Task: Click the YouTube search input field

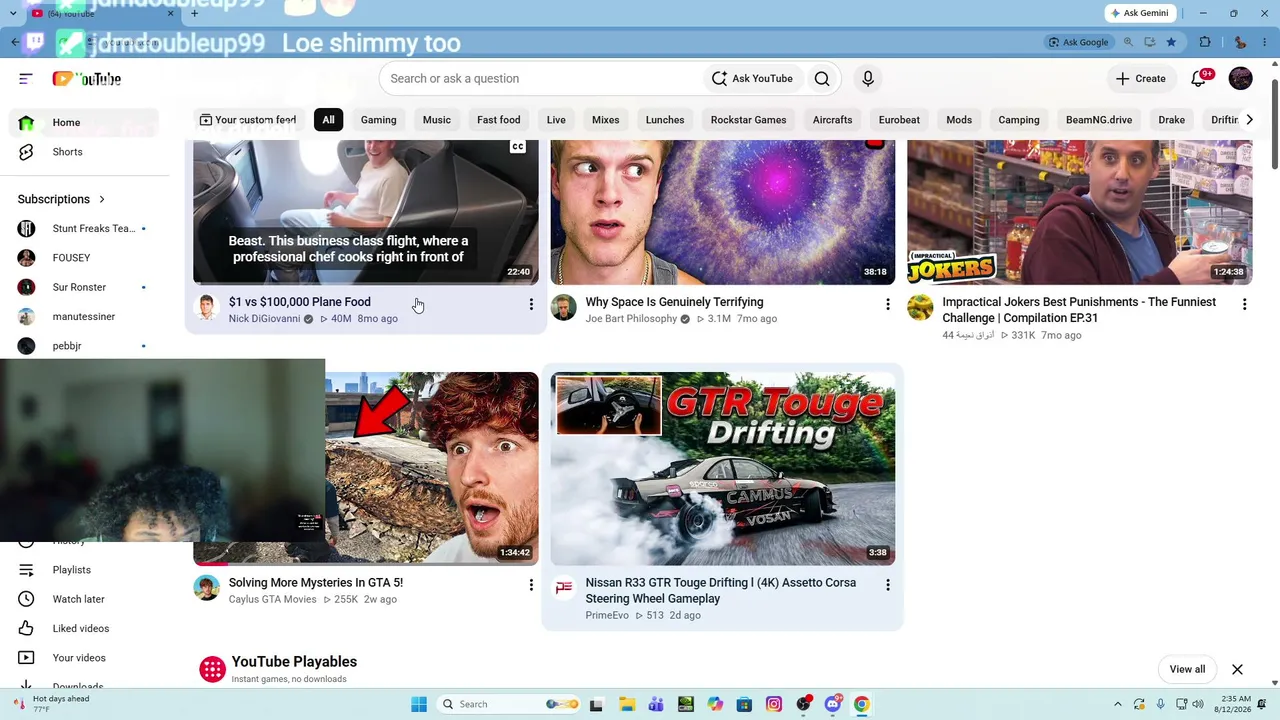Action: coord(540,79)
